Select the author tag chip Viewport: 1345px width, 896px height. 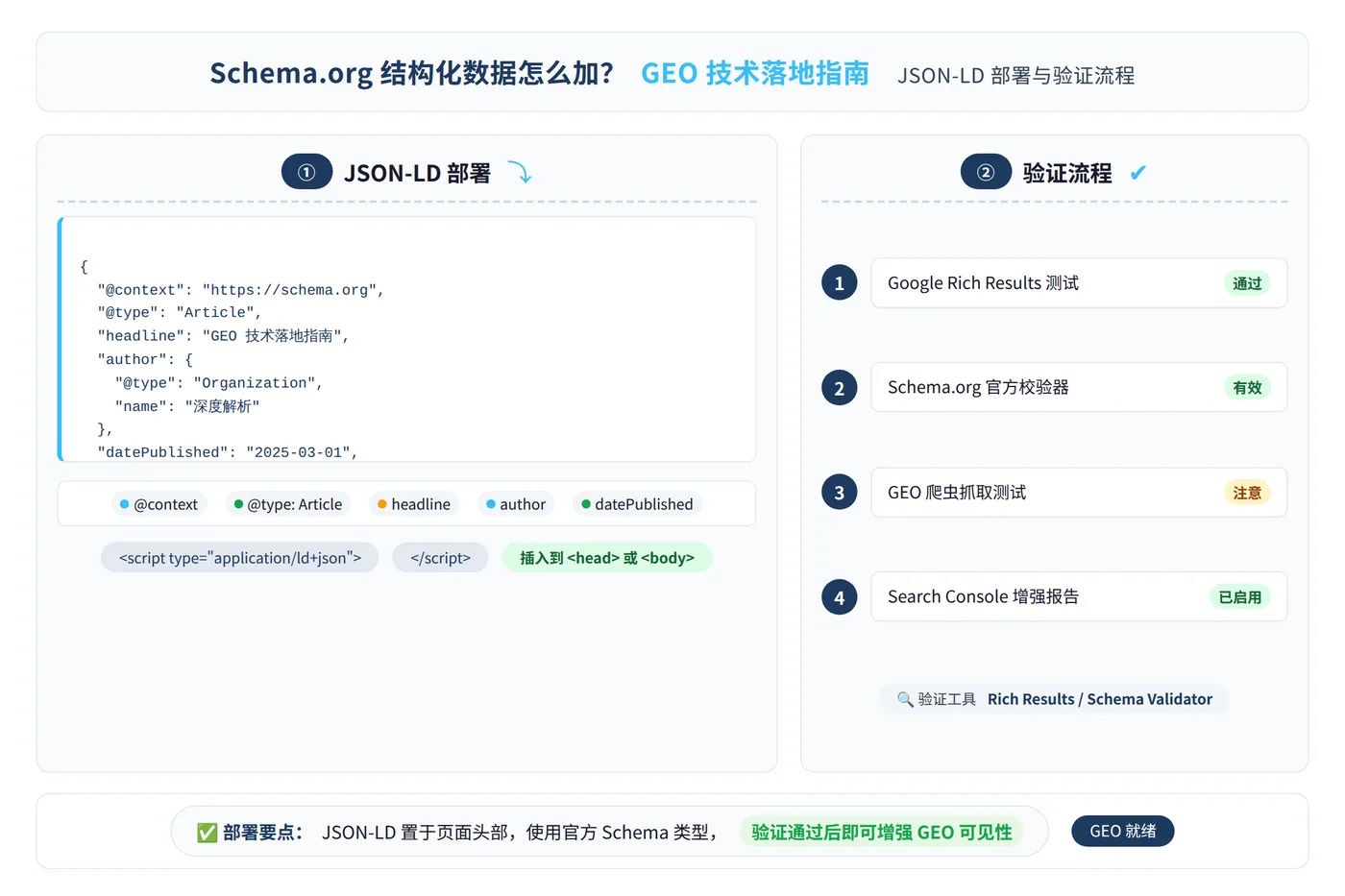tap(516, 504)
